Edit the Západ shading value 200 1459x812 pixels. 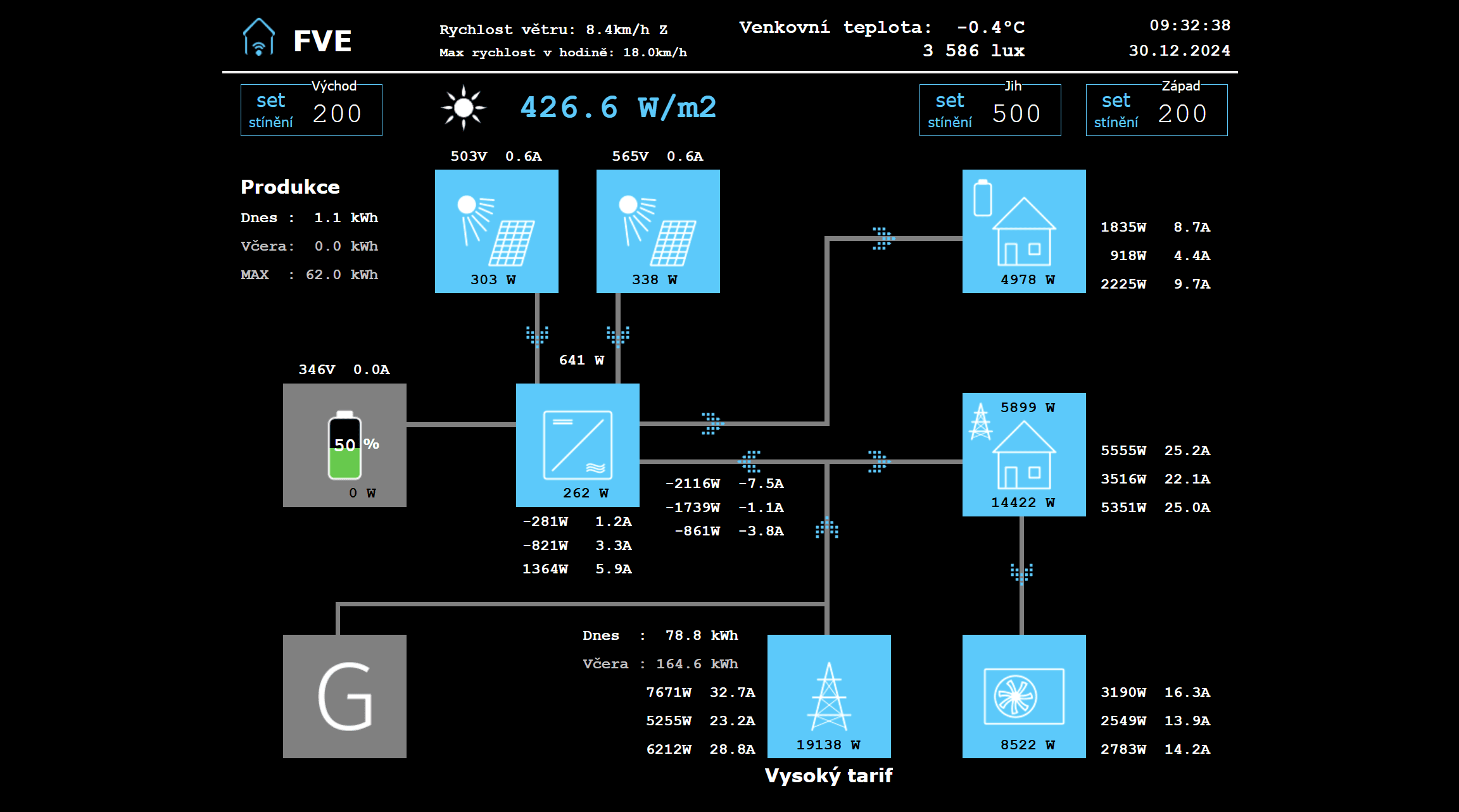pos(1182,114)
